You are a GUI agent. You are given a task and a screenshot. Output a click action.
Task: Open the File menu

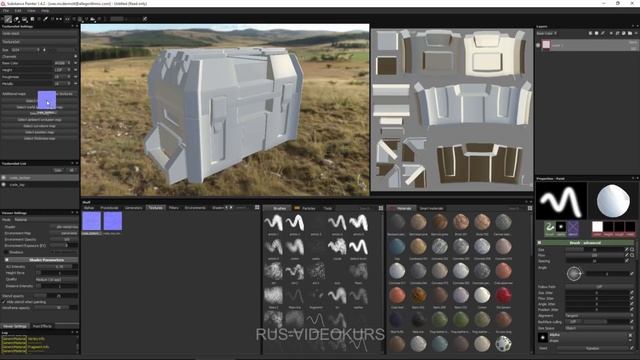tap(7, 11)
